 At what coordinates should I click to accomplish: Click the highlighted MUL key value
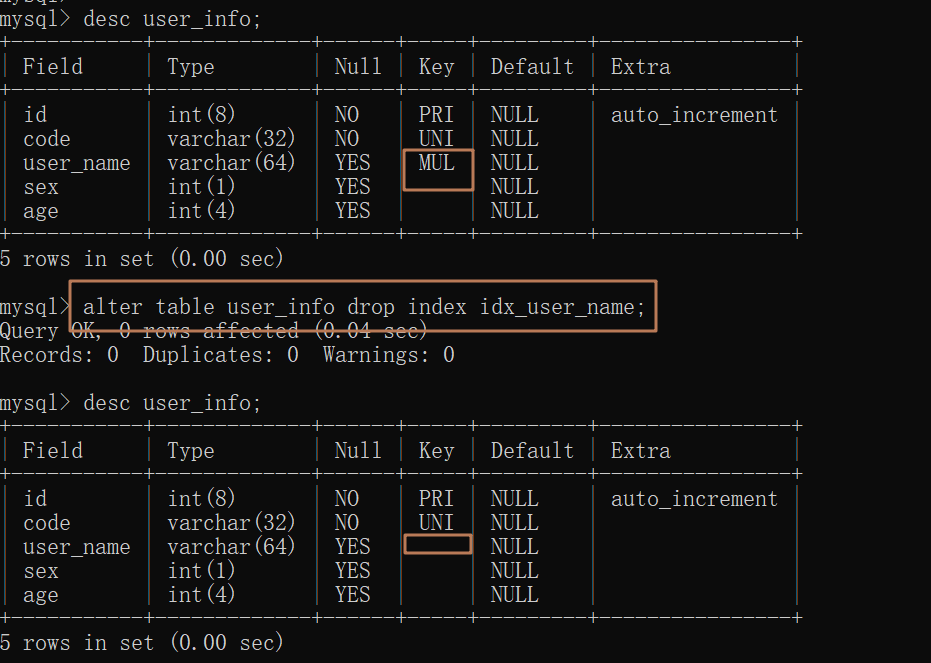pos(437,164)
